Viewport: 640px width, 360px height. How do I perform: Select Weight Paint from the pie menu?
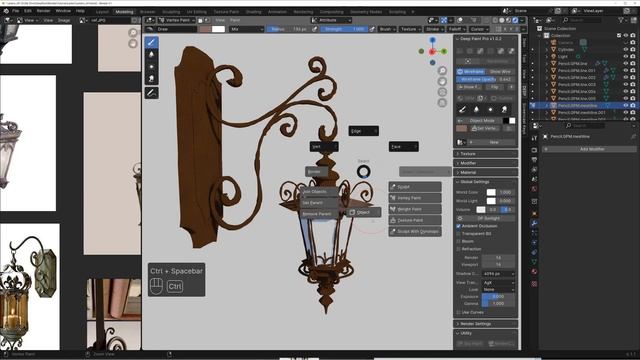(x=415, y=209)
